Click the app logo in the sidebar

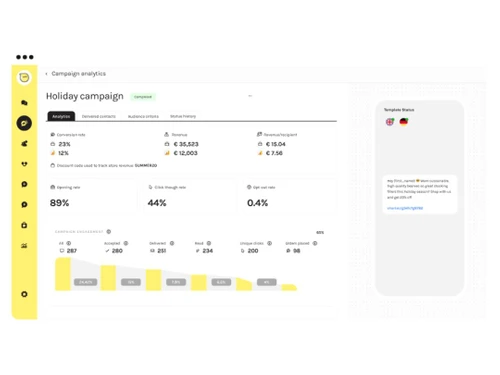tap(24, 78)
